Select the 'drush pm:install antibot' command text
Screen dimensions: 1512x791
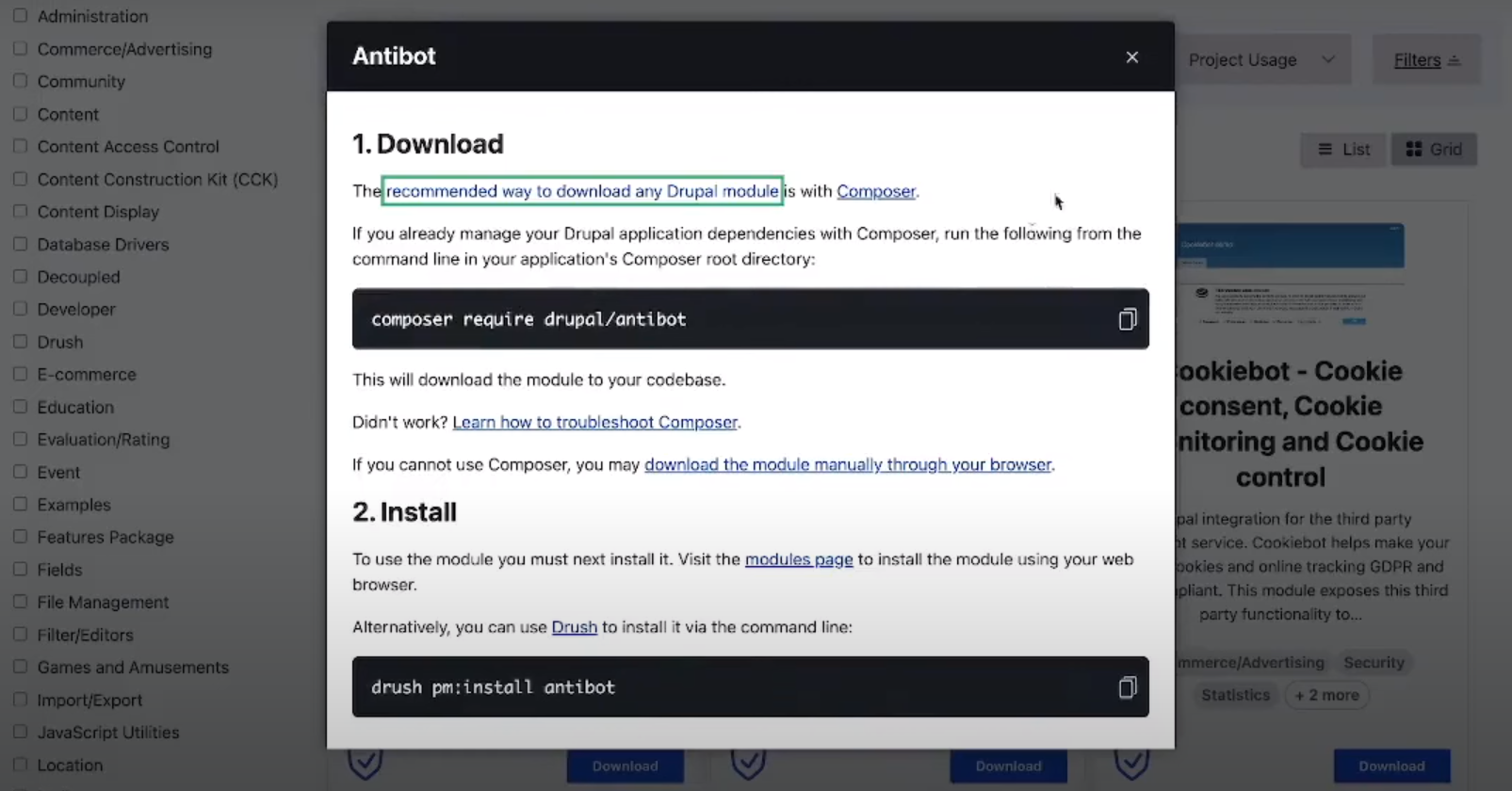(493, 687)
